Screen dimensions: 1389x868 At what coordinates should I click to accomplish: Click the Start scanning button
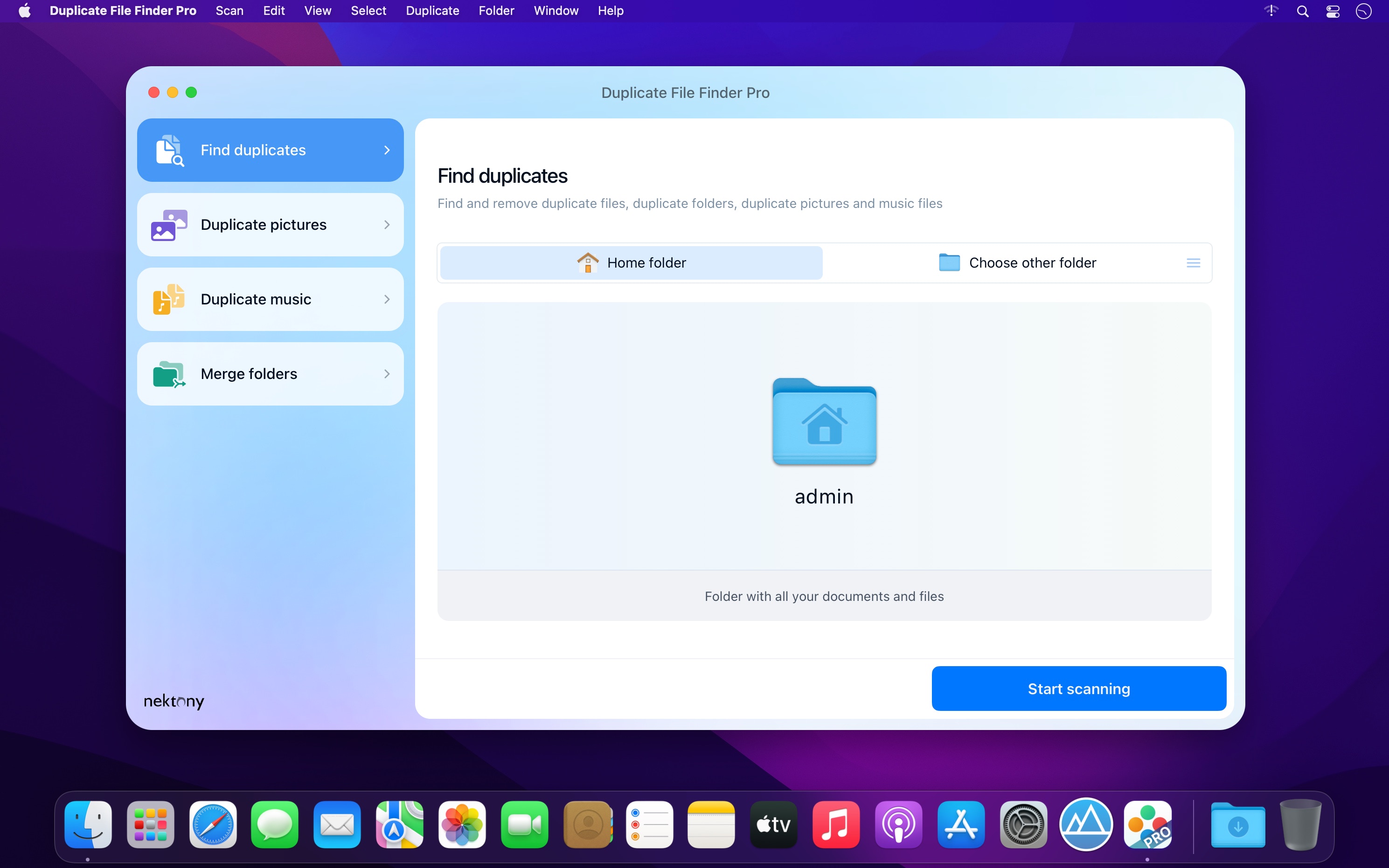(x=1079, y=689)
